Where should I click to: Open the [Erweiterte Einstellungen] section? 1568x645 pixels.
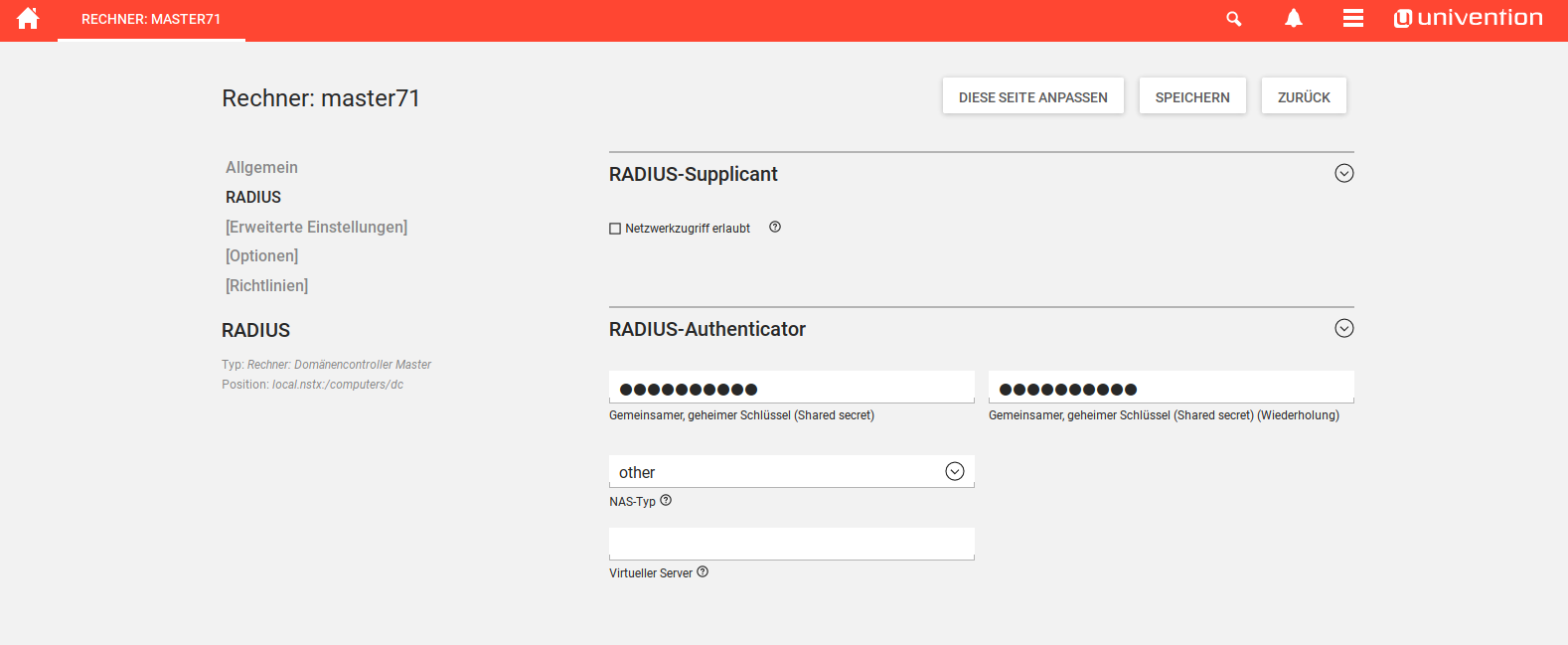tap(316, 228)
